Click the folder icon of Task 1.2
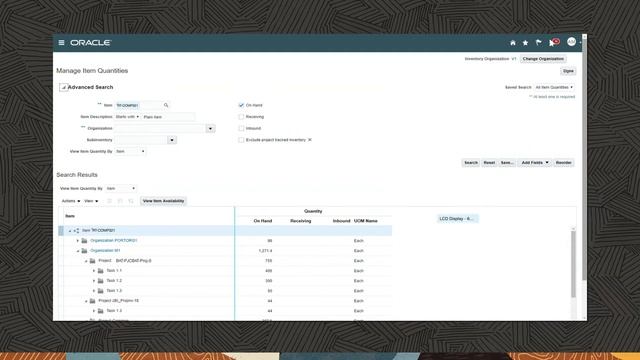Viewport: 640px width, 360px height. click(100, 281)
